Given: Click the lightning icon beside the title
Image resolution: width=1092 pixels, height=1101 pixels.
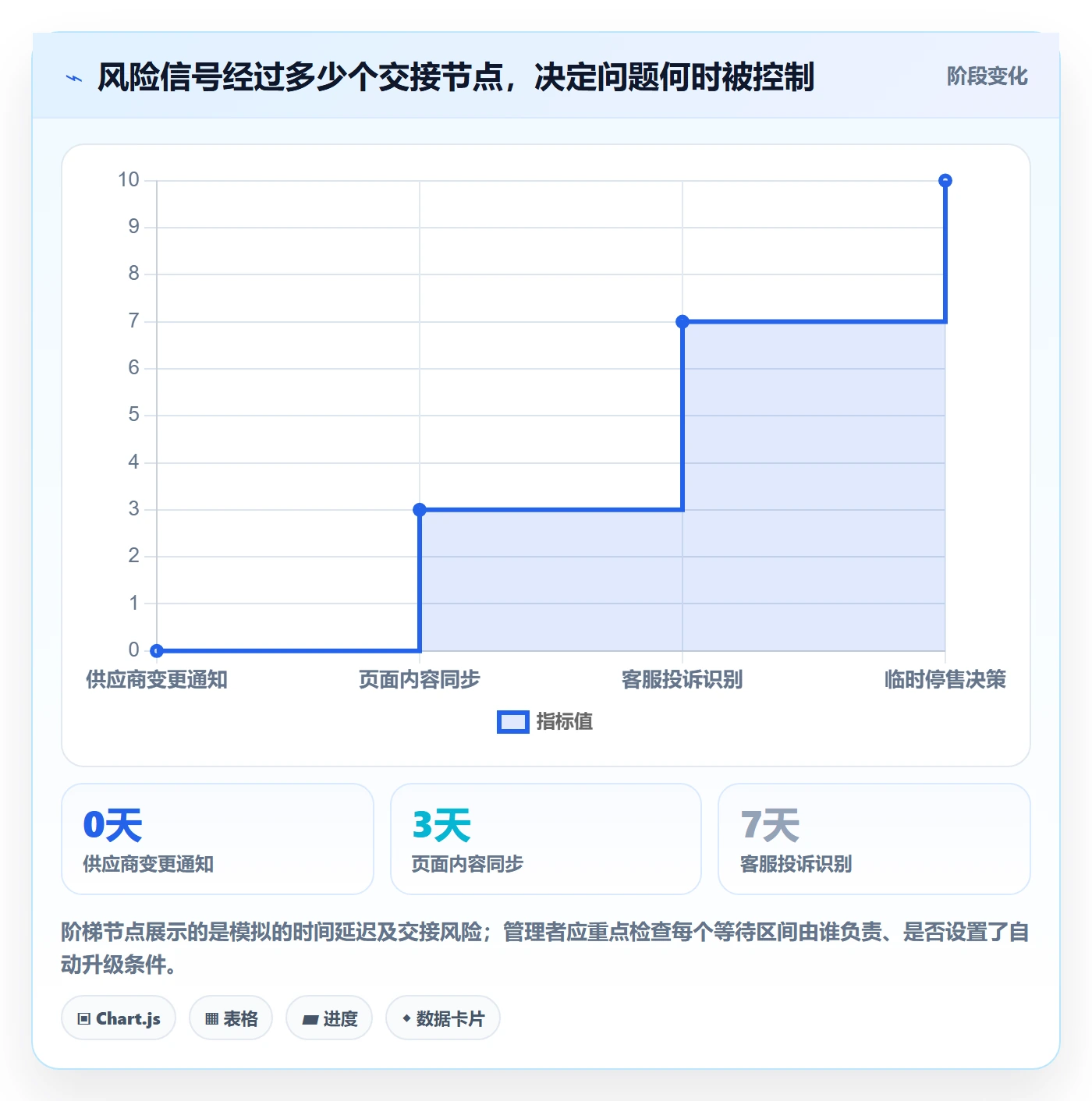Looking at the screenshot, I should [x=74, y=78].
